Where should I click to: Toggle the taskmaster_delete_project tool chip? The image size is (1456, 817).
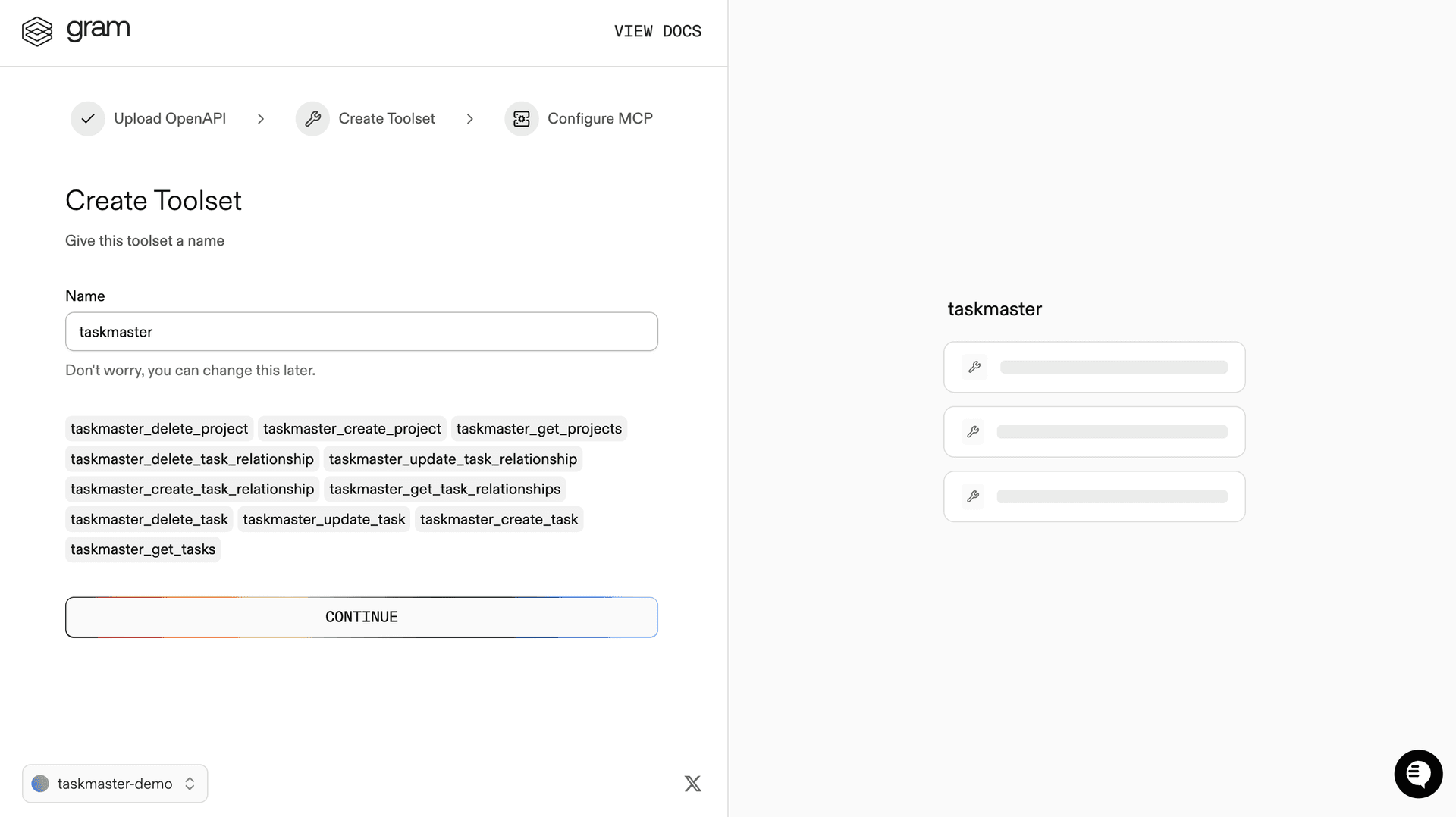tap(158, 428)
